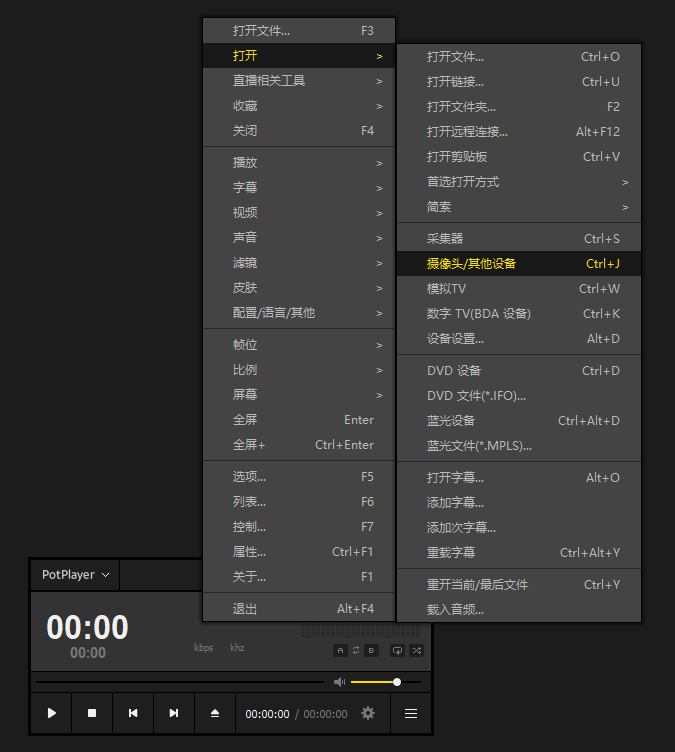Adjust the yellow volume slider
This screenshot has width=675, height=752.
coord(386,682)
